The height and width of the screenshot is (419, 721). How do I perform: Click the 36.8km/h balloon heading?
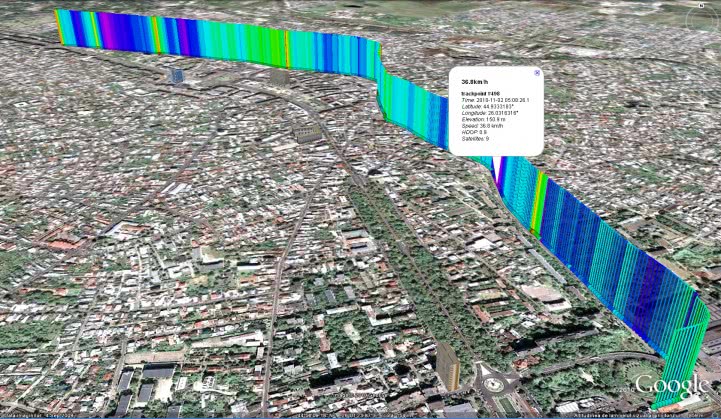coord(475,82)
